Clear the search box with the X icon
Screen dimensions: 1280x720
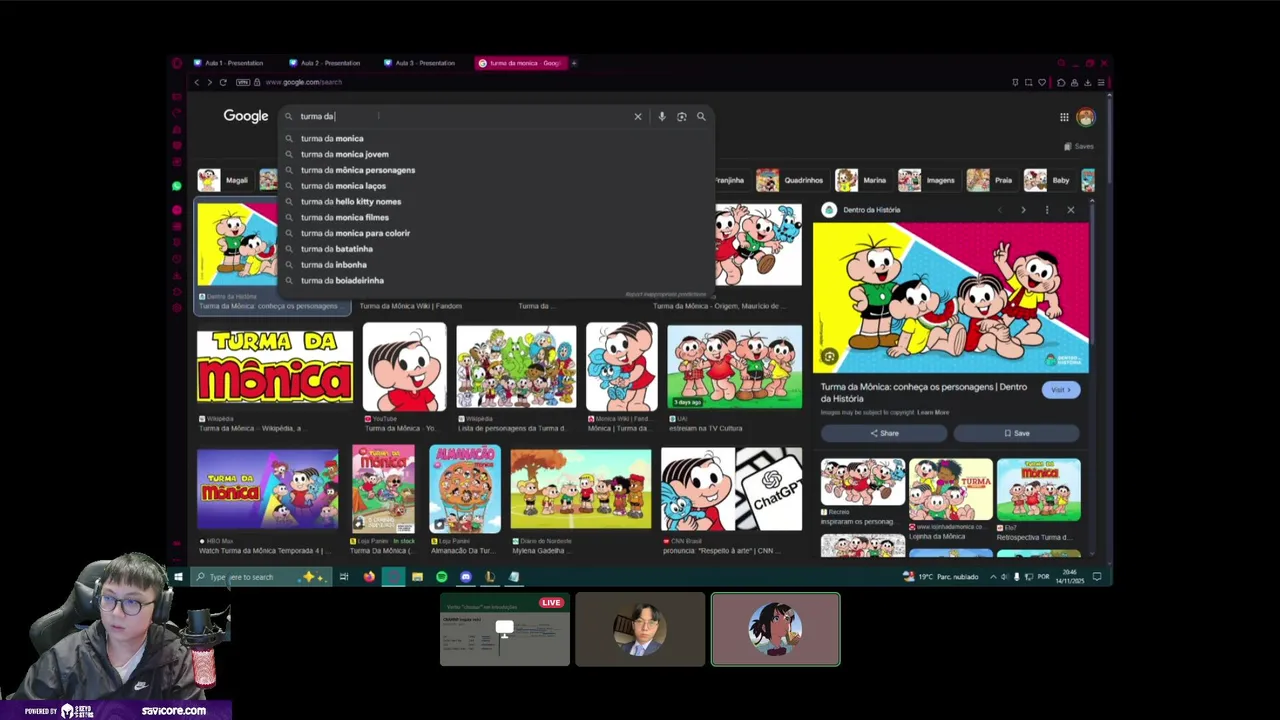(x=637, y=116)
